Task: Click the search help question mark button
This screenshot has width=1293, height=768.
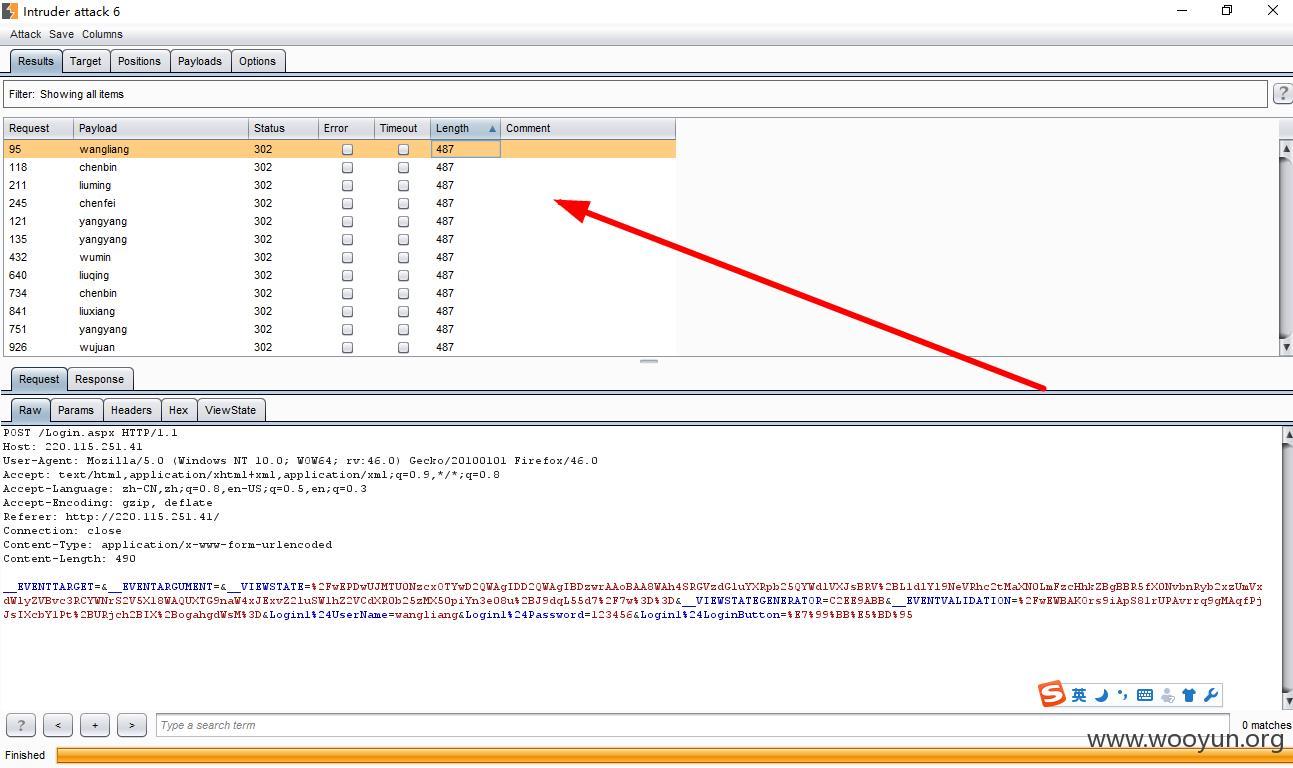Action: click(x=21, y=725)
